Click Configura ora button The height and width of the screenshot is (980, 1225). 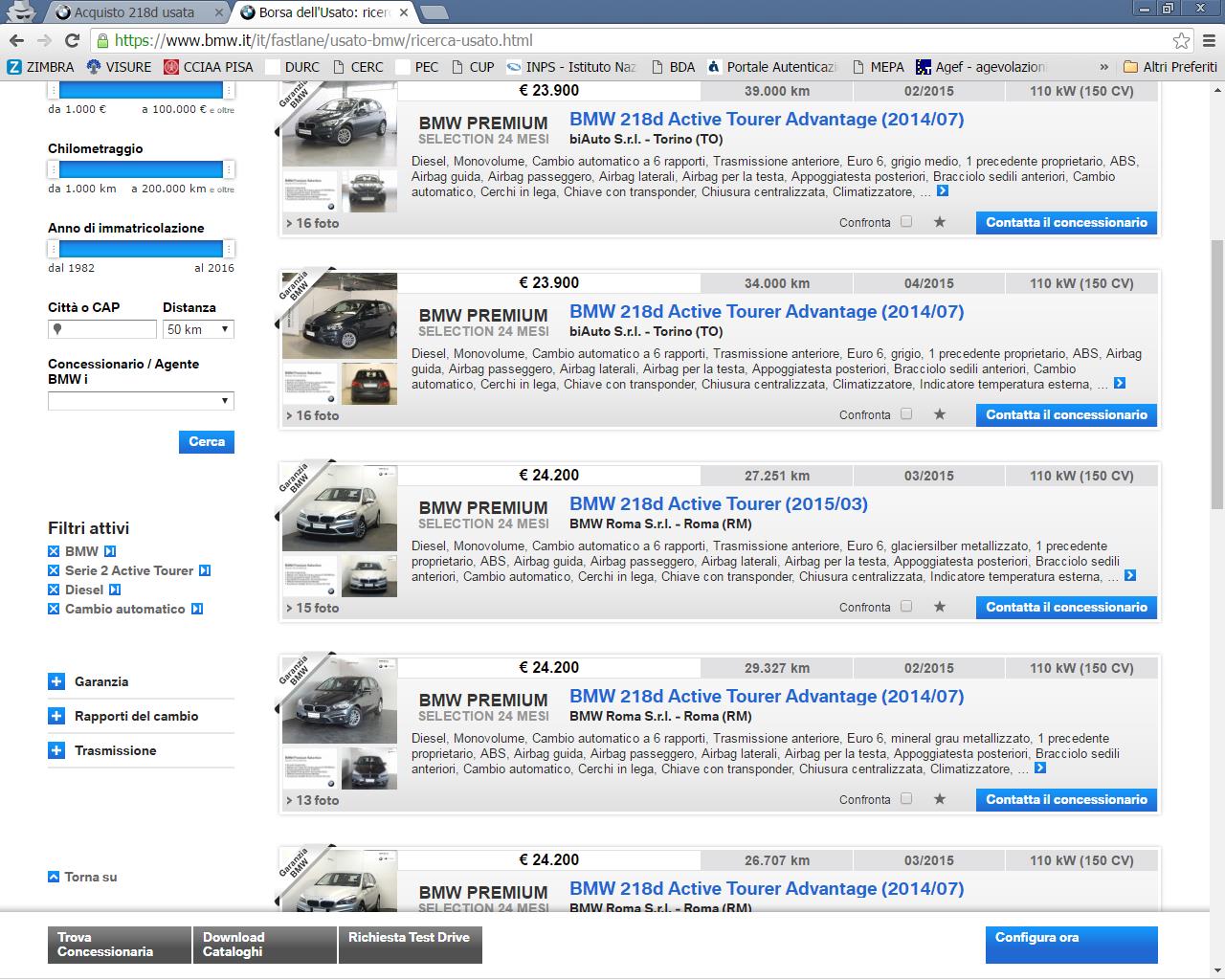pyautogui.click(x=1071, y=944)
